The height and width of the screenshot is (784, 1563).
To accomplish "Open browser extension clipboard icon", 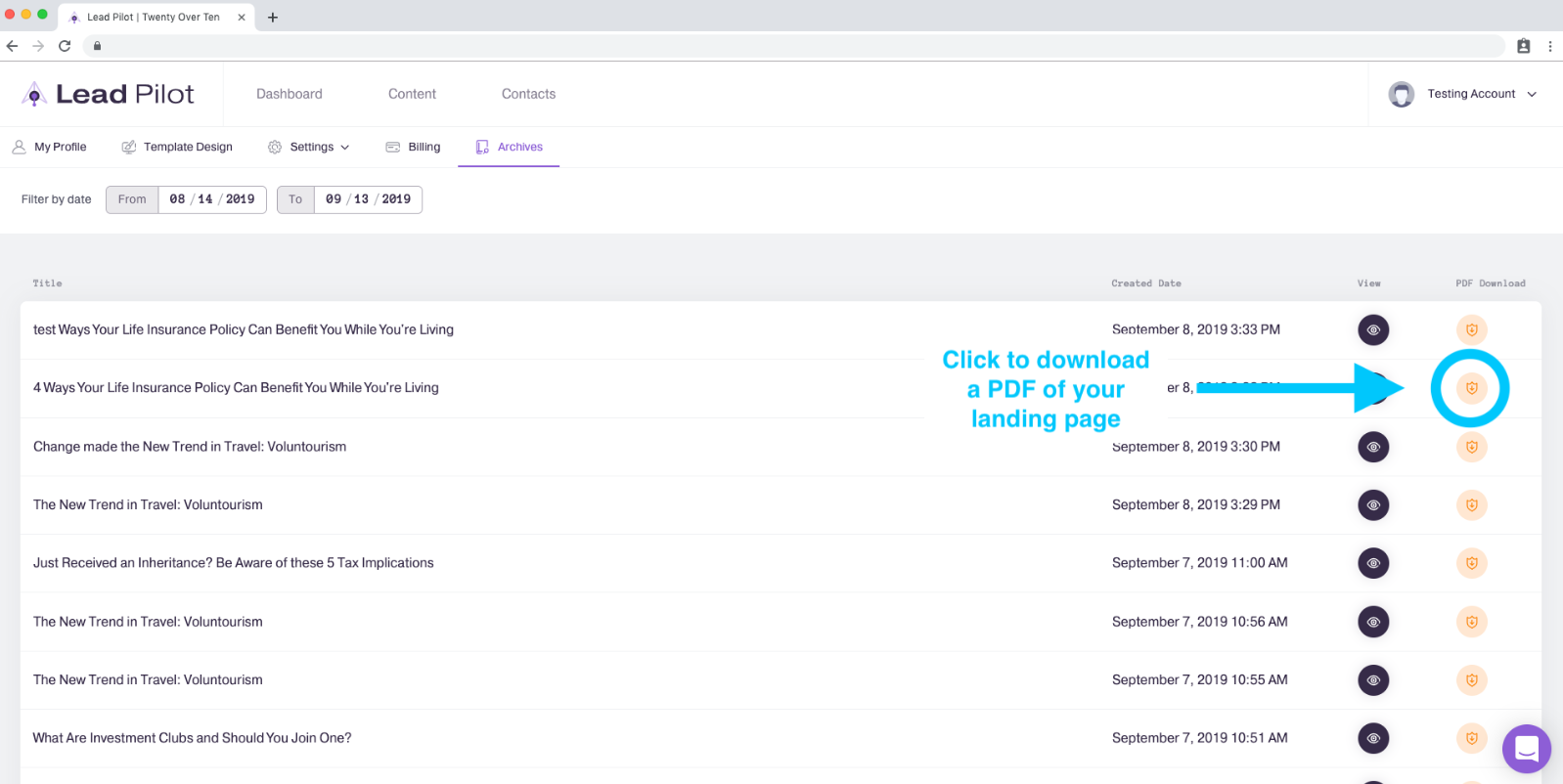I will 1523,46.
